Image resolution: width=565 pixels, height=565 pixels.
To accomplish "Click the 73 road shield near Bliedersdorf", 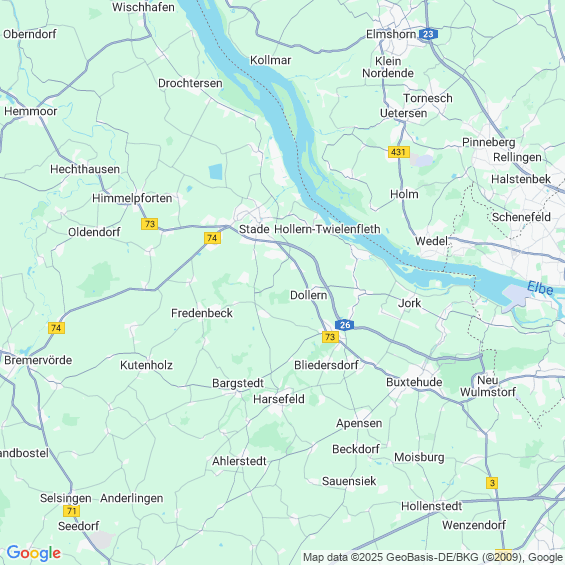I will click(x=330, y=337).
